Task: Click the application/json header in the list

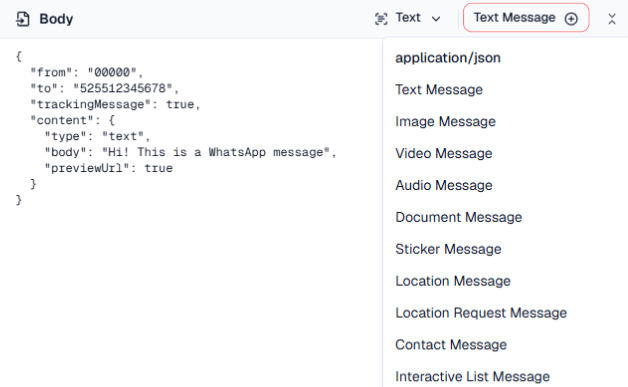Action: pos(448,58)
